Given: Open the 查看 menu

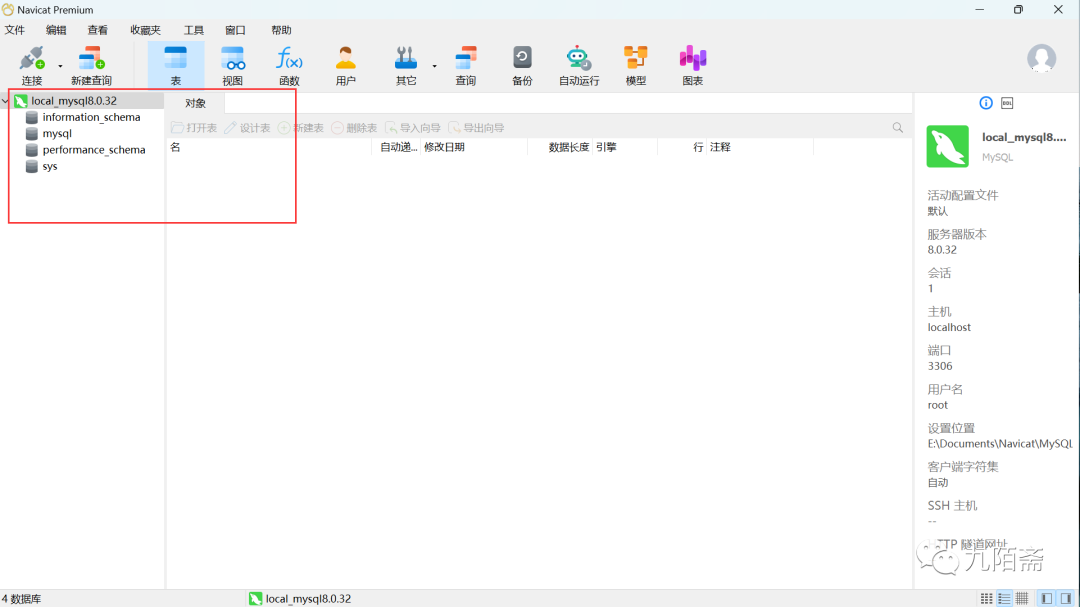Looking at the screenshot, I should (x=97, y=30).
